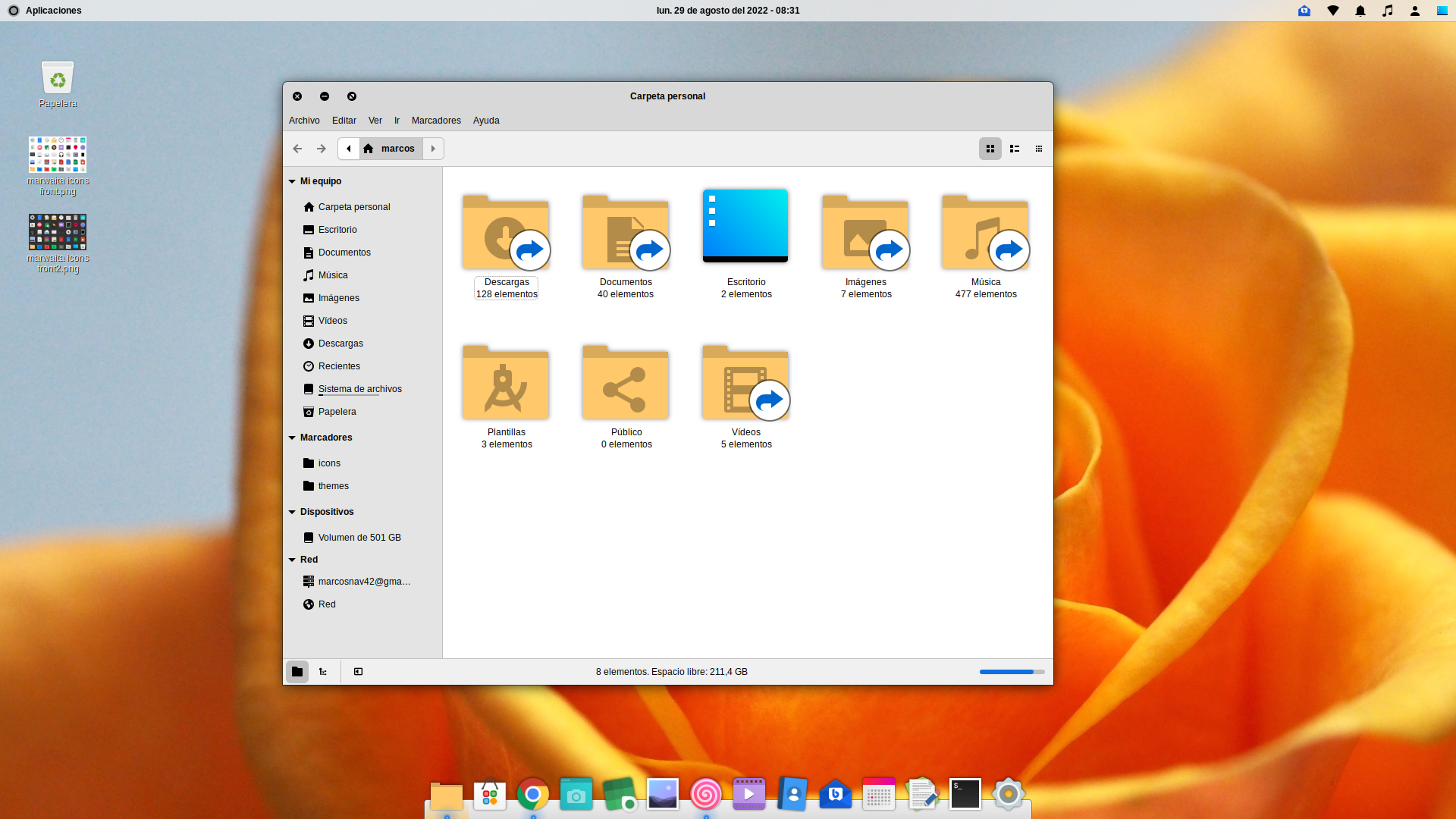Click the marcos breadcrumb button

[398, 148]
